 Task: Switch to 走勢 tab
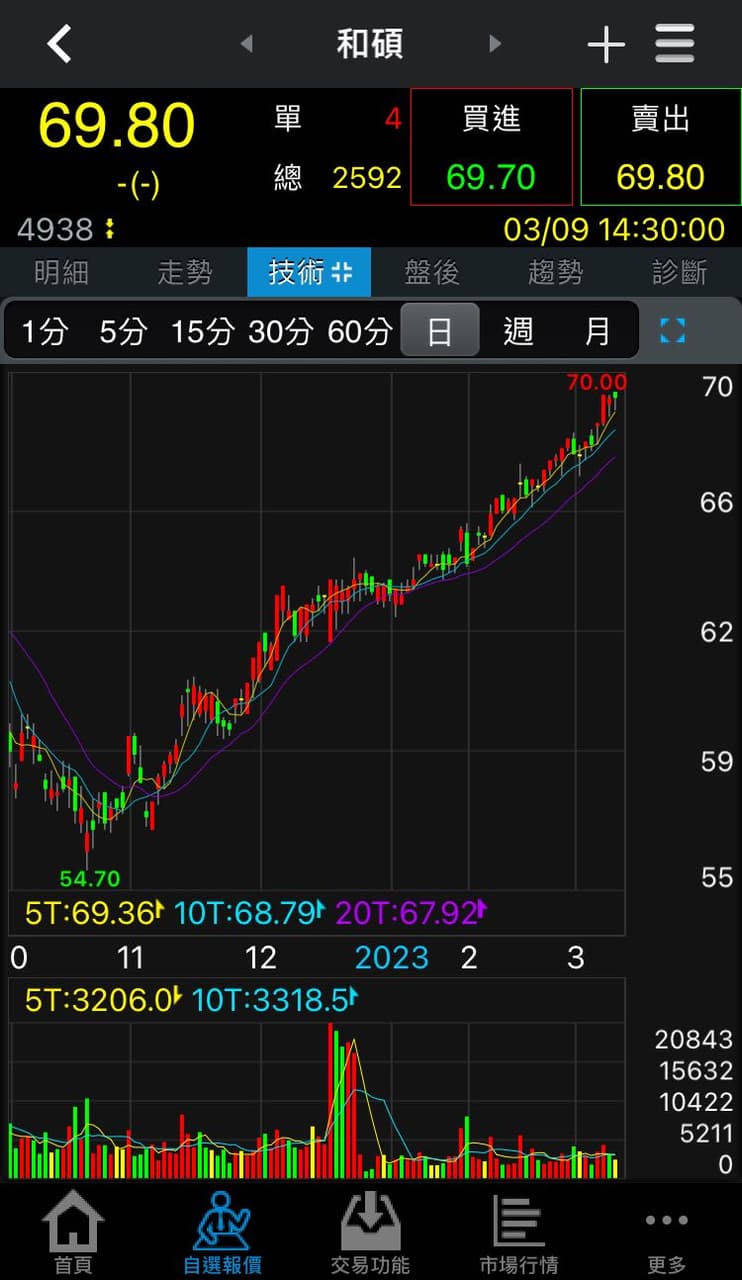pyautogui.click(x=185, y=272)
